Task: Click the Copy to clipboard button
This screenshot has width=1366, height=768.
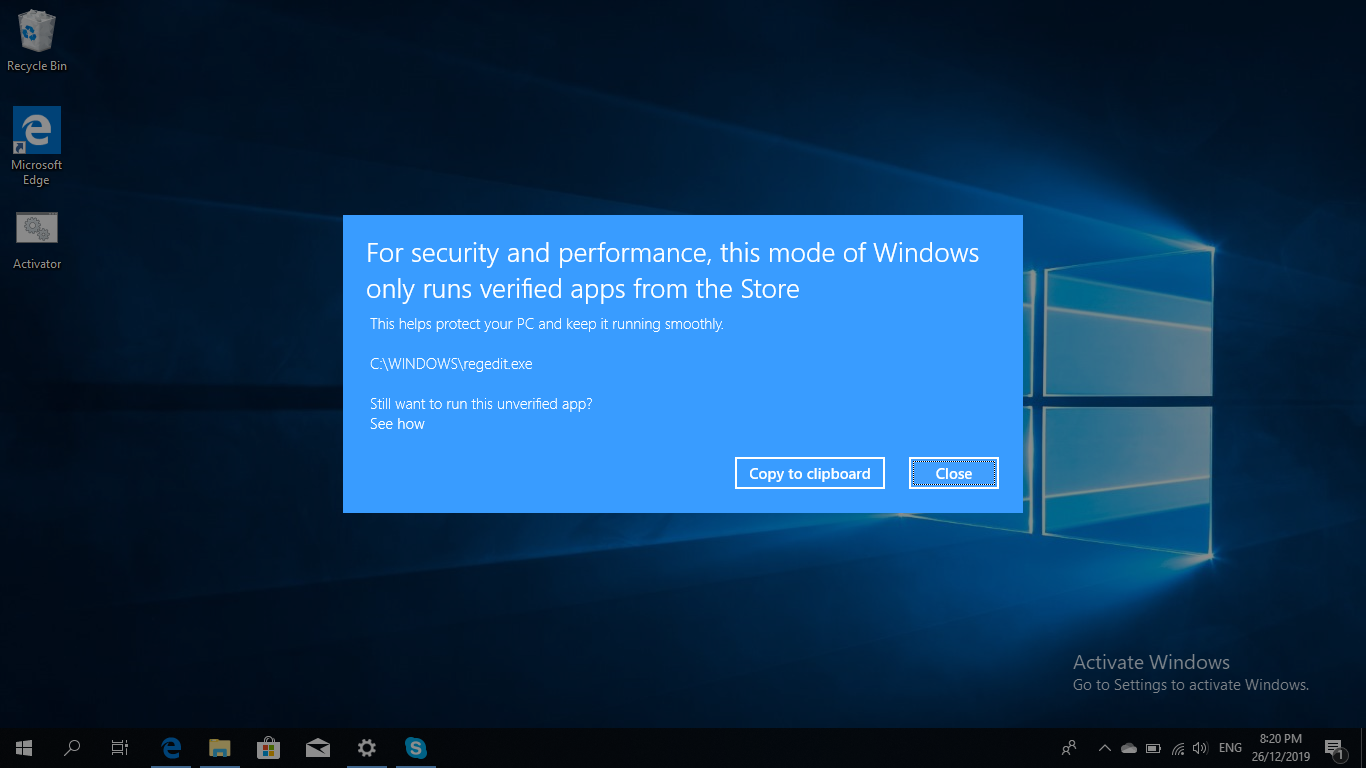Action: [809, 473]
